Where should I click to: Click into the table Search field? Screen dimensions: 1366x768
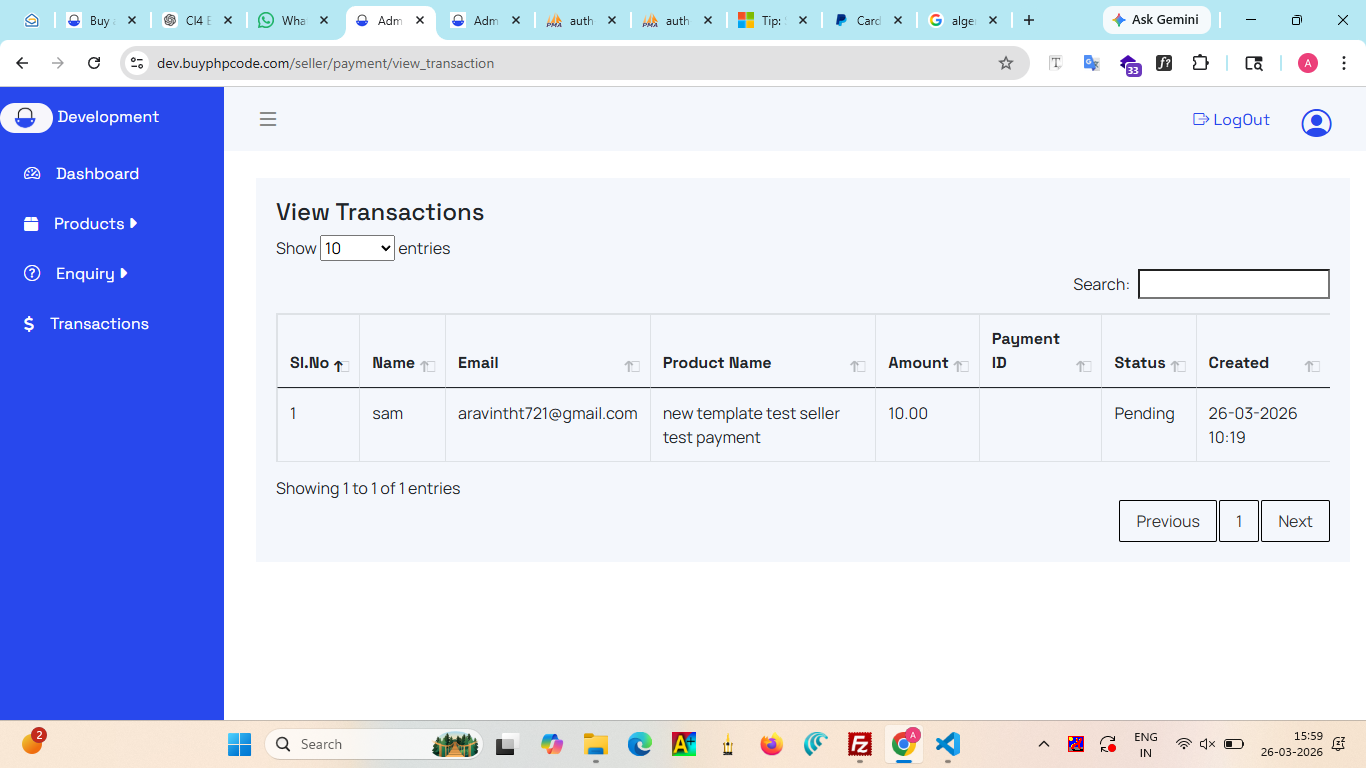coord(1233,284)
